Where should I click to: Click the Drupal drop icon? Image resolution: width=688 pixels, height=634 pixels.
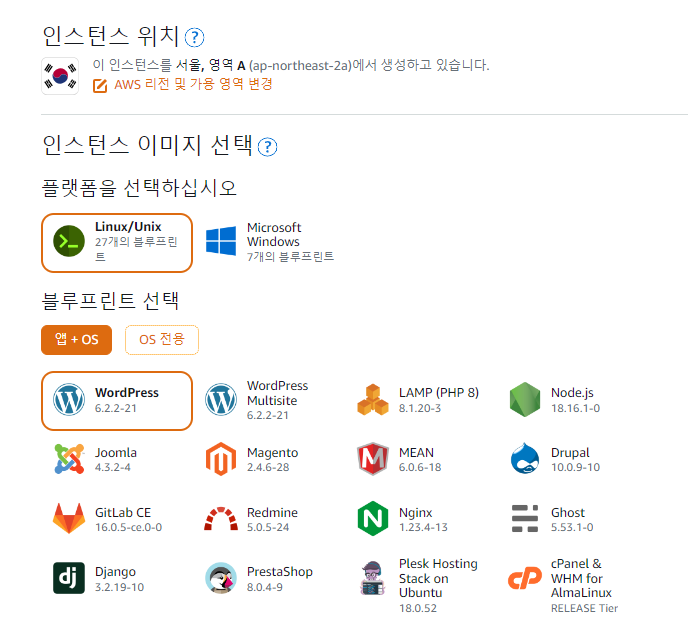click(525, 458)
